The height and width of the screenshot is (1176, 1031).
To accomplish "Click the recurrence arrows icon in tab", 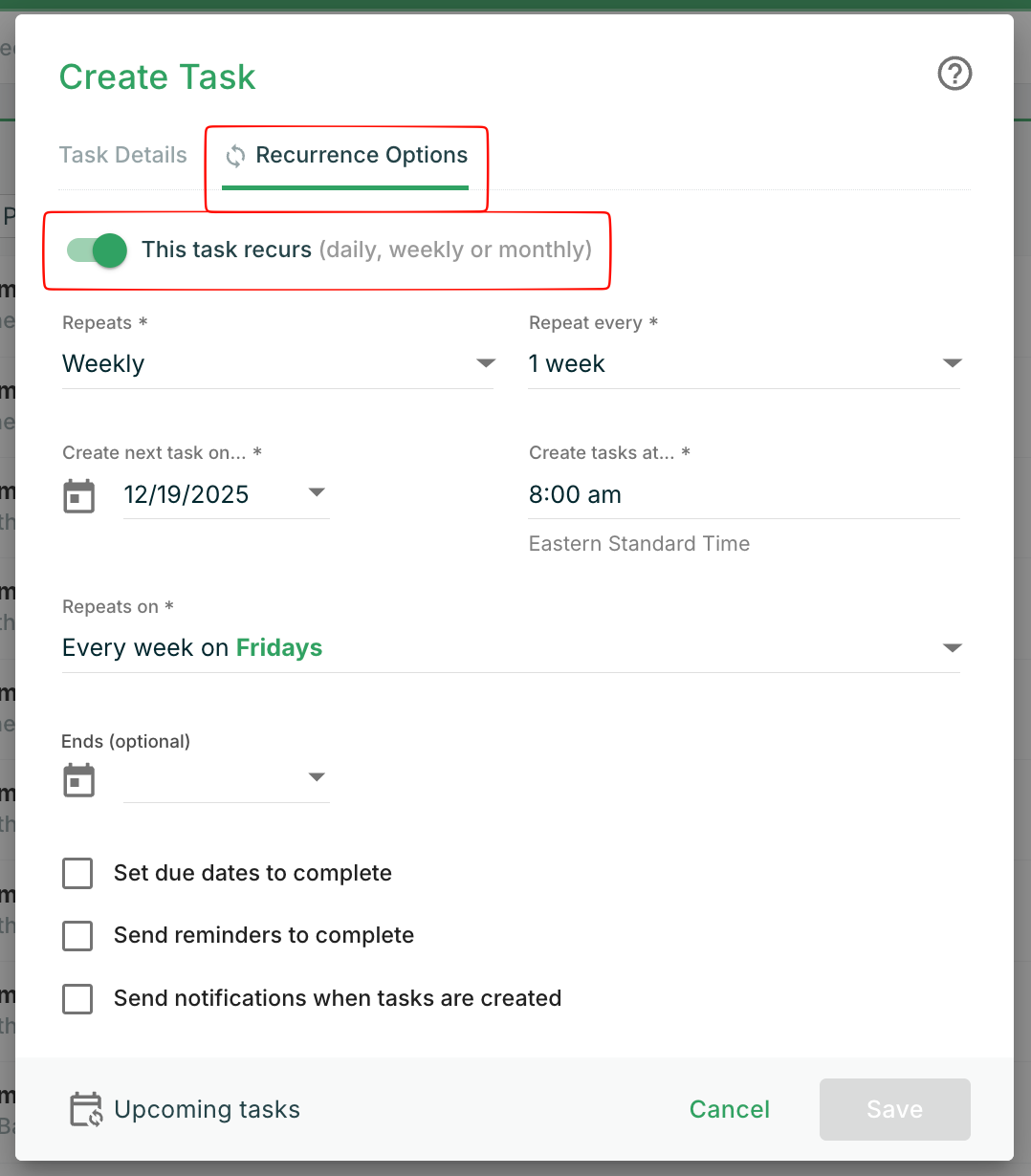I will click(235, 156).
